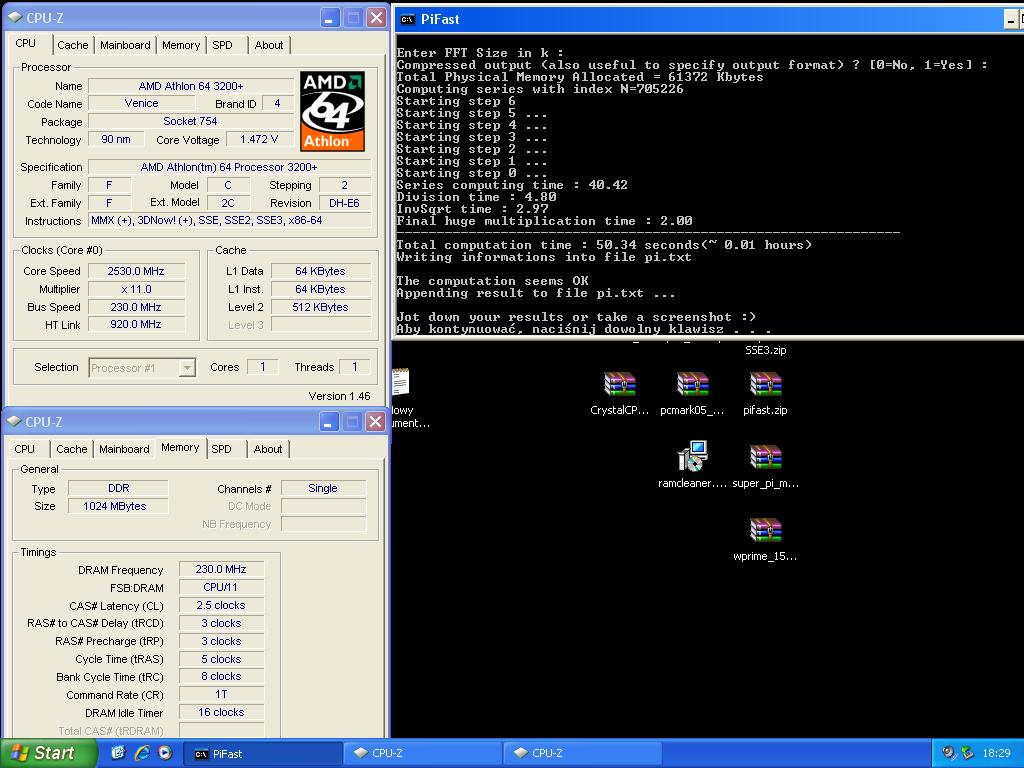Click the Command Rate 1T value
This screenshot has width=1024, height=768.
point(221,694)
